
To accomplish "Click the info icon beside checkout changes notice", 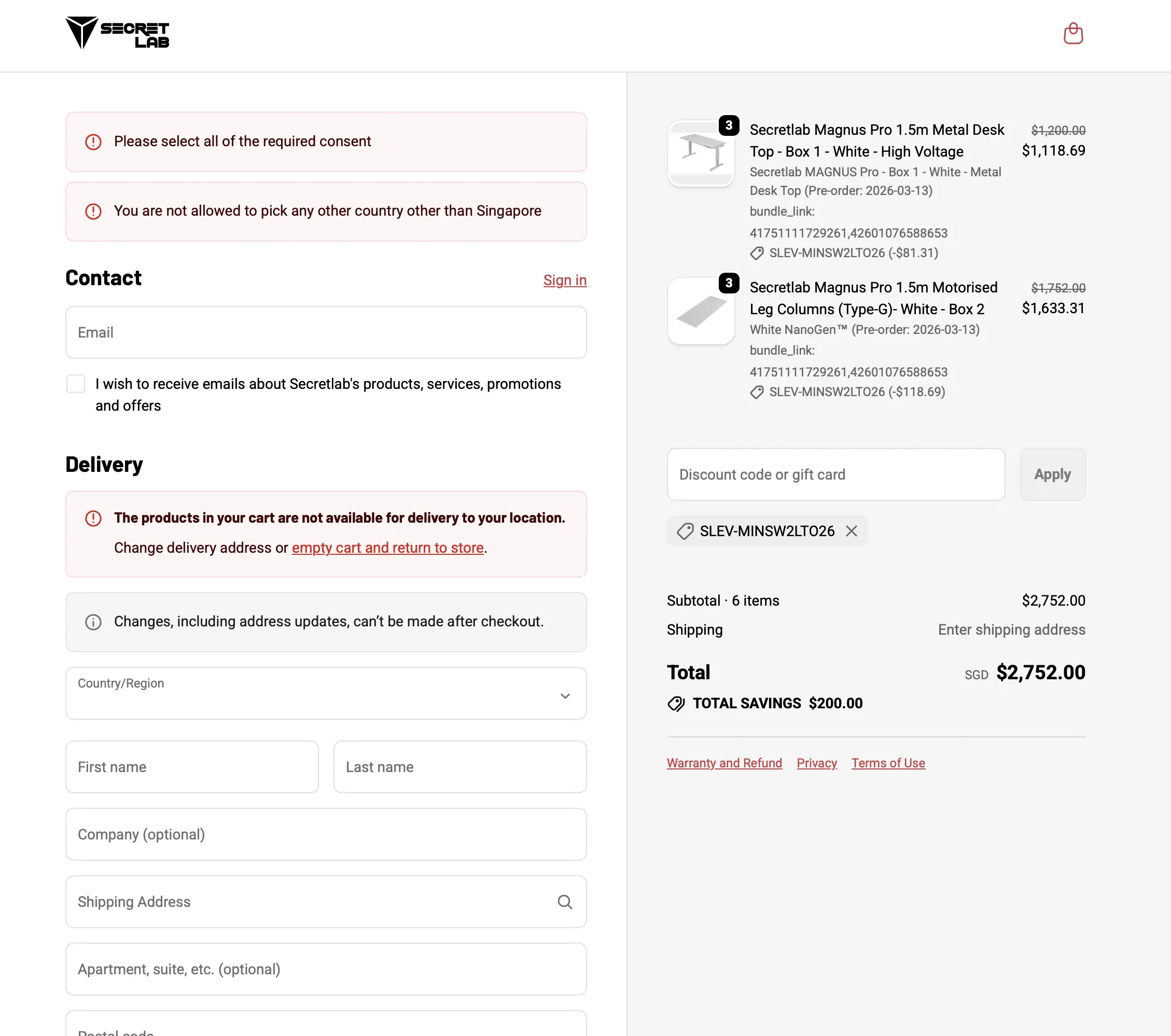I will (93, 622).
